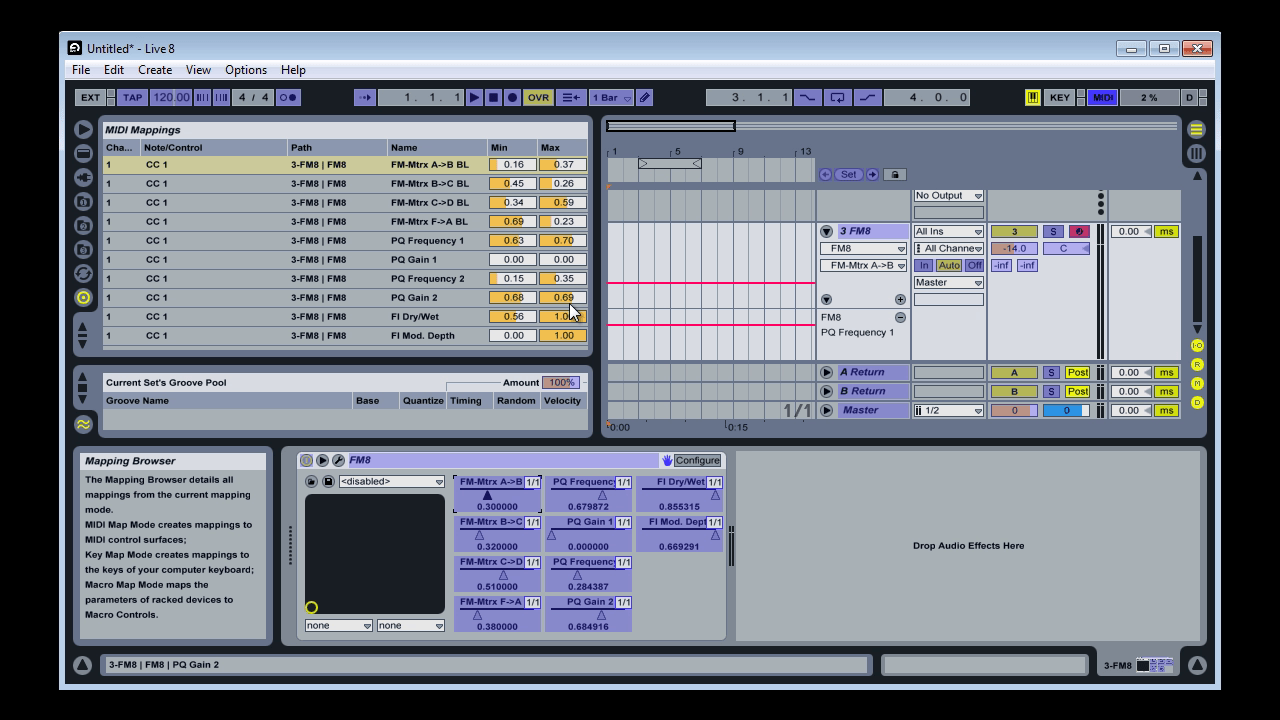Image resolution: width=1280 pixels, height=720 pixels.
Task: Solo the 3 FM8 track
Action: click(1052, 231)
